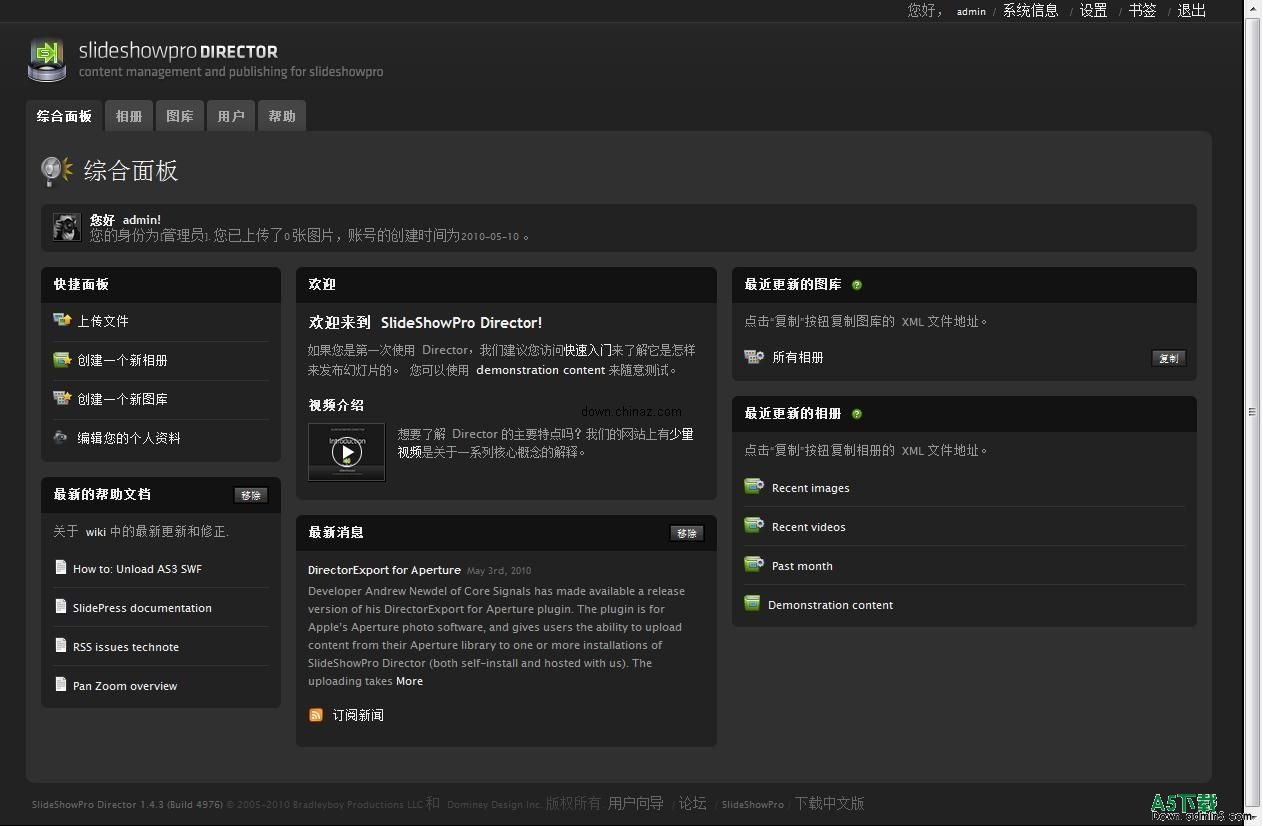This screenshot has width=1263, height=826.
Task: Open Pan Zoom overview link
Action: [x=125, y=686]
